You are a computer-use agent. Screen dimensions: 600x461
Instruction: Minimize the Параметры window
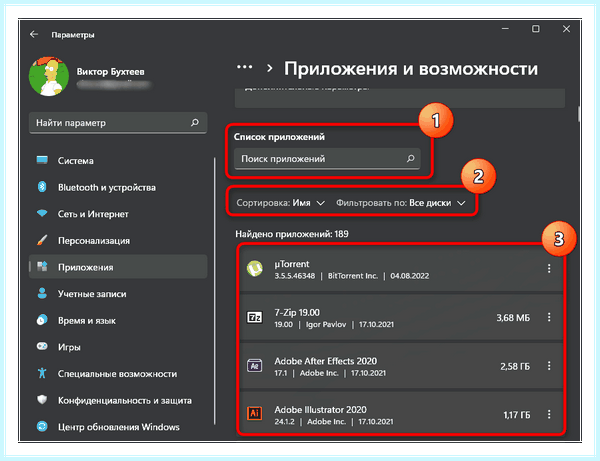(505, 29)
